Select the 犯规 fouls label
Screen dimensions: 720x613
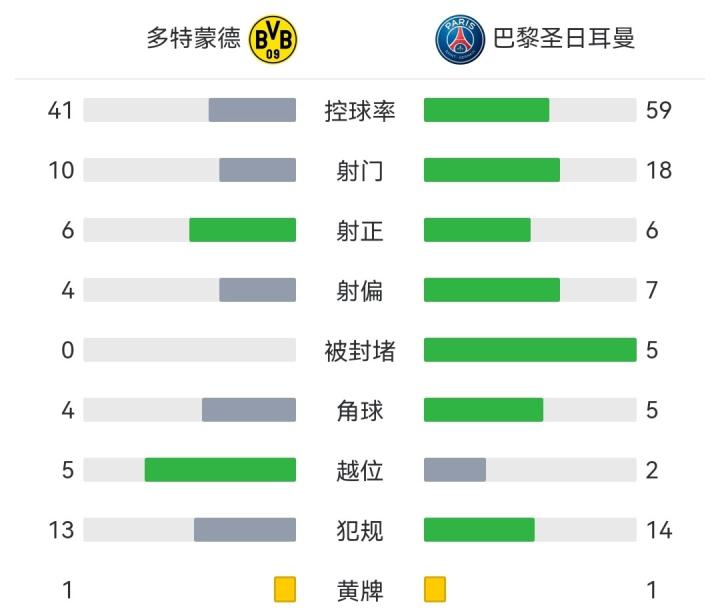point(360,530)
